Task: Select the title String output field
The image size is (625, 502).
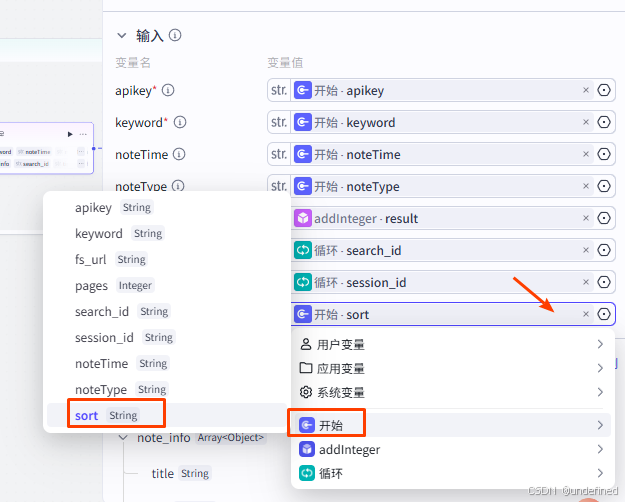Action: coord(181,473)
